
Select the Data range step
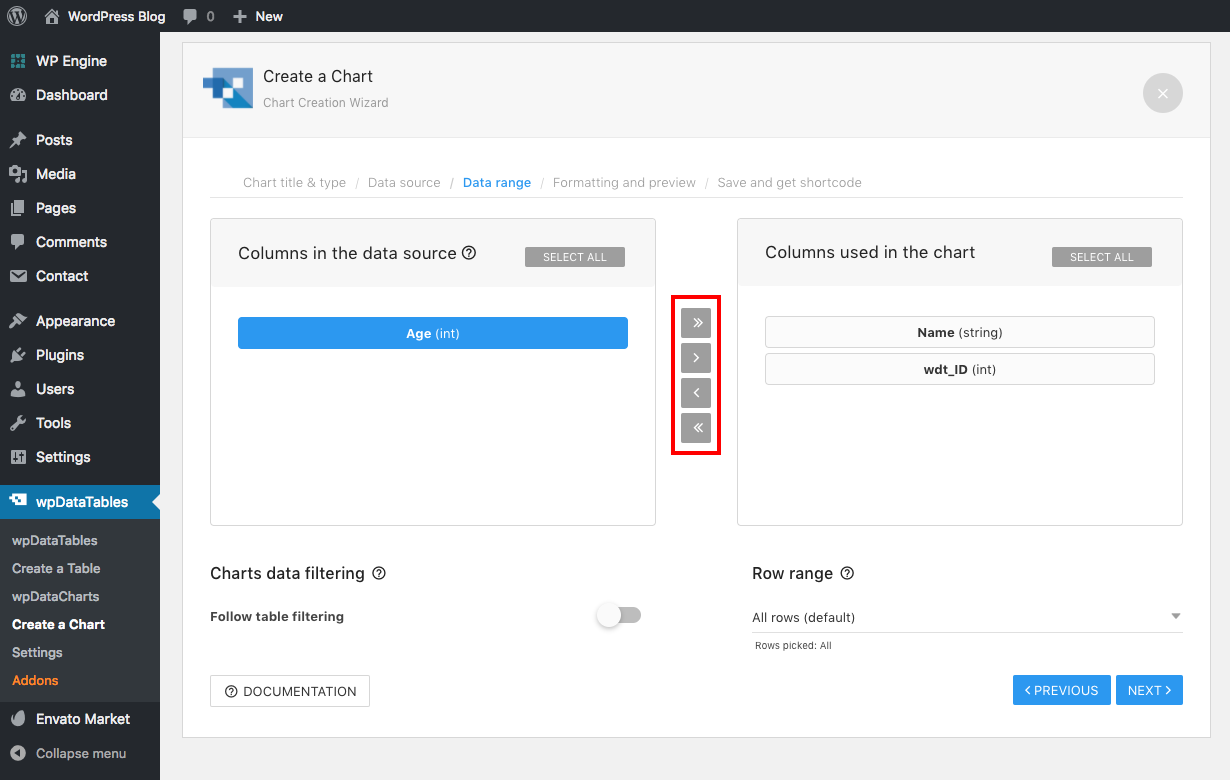point(497,183)
